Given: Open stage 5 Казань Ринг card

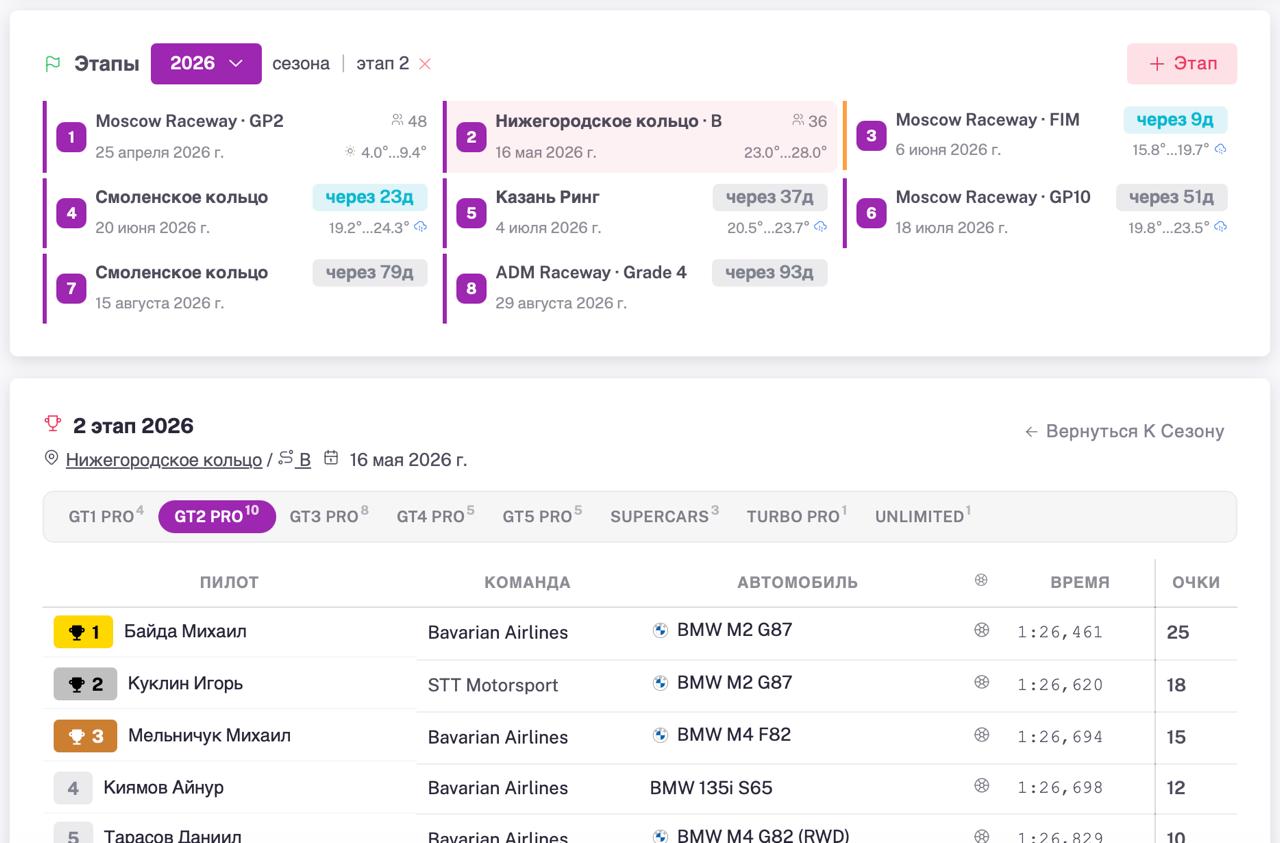Looking at the screenshot, I should pyautogui.click(x=641, y=212).
